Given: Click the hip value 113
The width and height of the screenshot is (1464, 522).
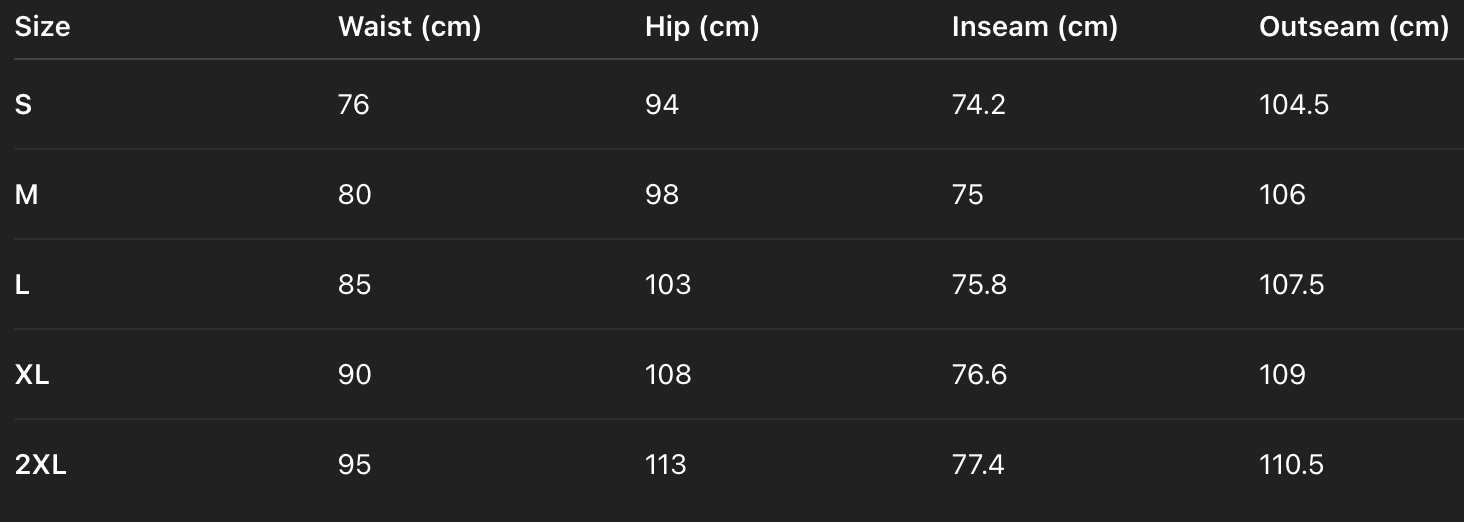Looking at the screenshot, I should click(666, 464).
